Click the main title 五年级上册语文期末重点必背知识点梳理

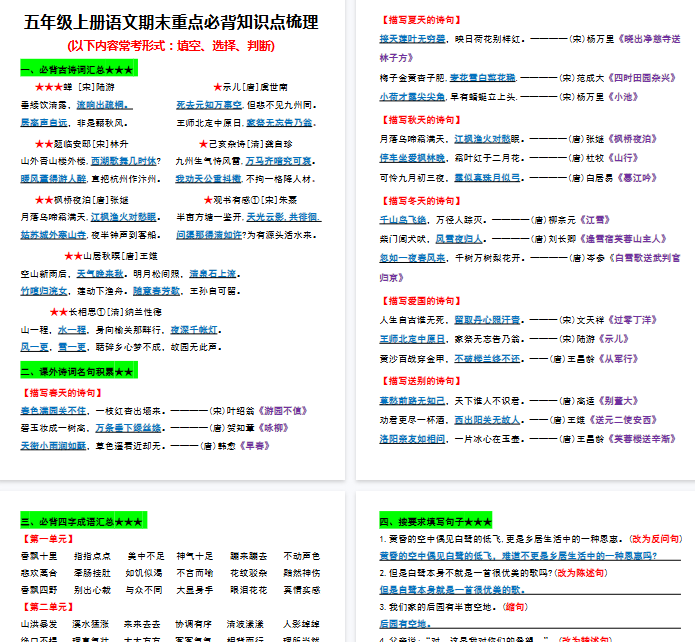click(x=172, y=22)
